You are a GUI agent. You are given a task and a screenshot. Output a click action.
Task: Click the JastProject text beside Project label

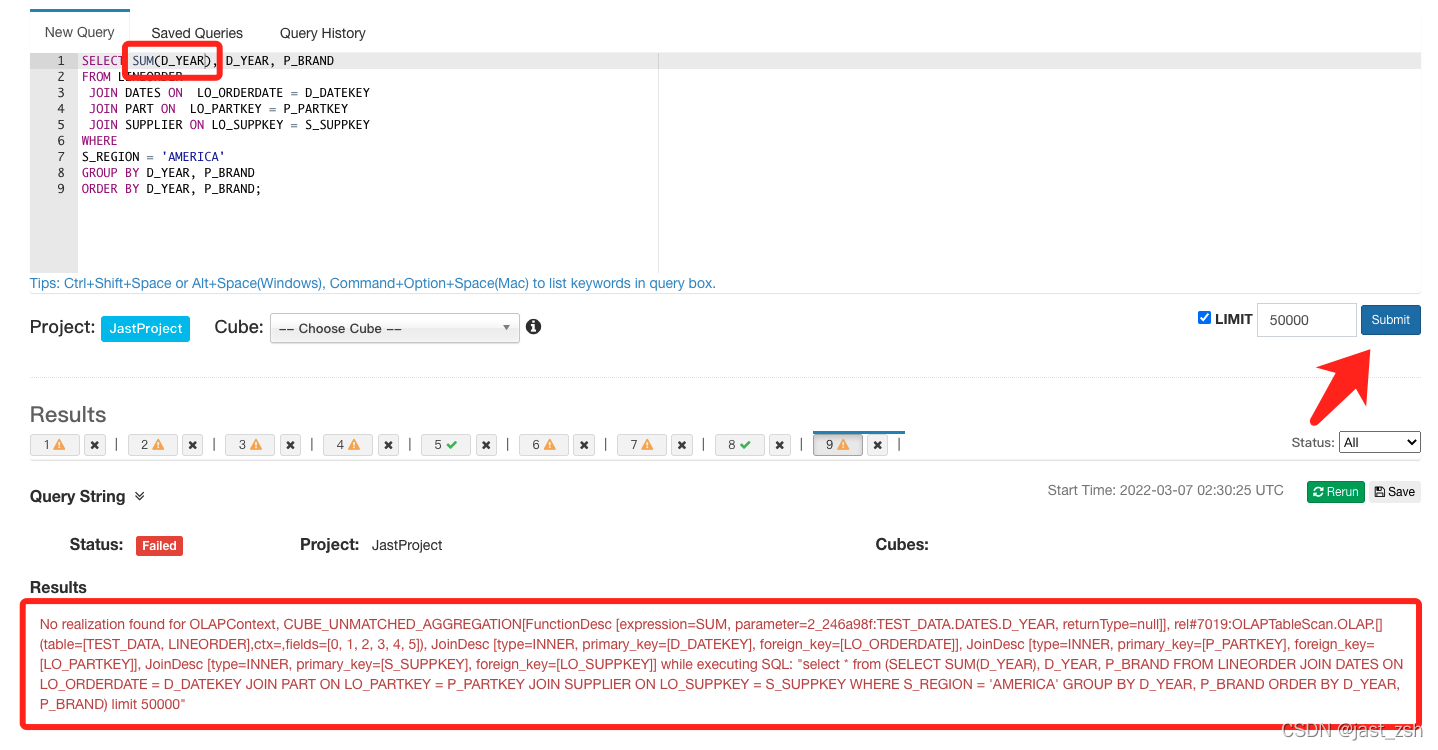point(406,545)
